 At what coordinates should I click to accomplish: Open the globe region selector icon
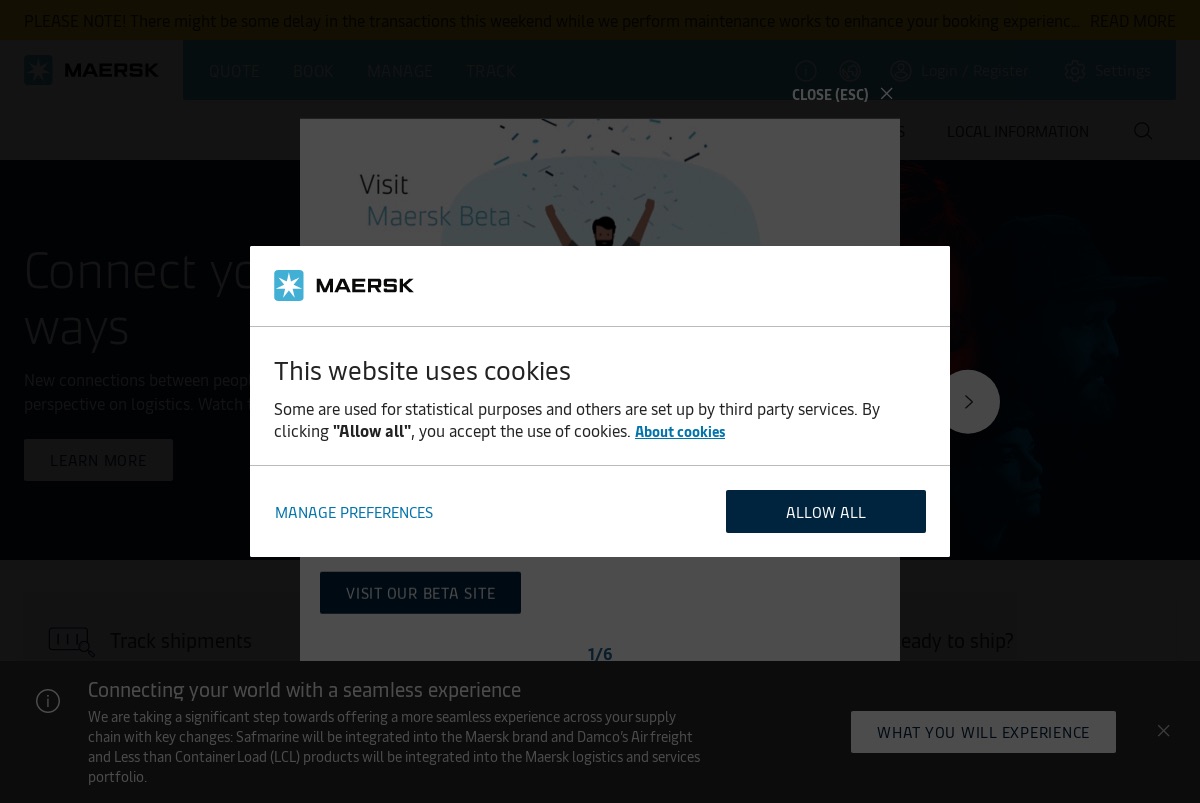pos(851,70)
